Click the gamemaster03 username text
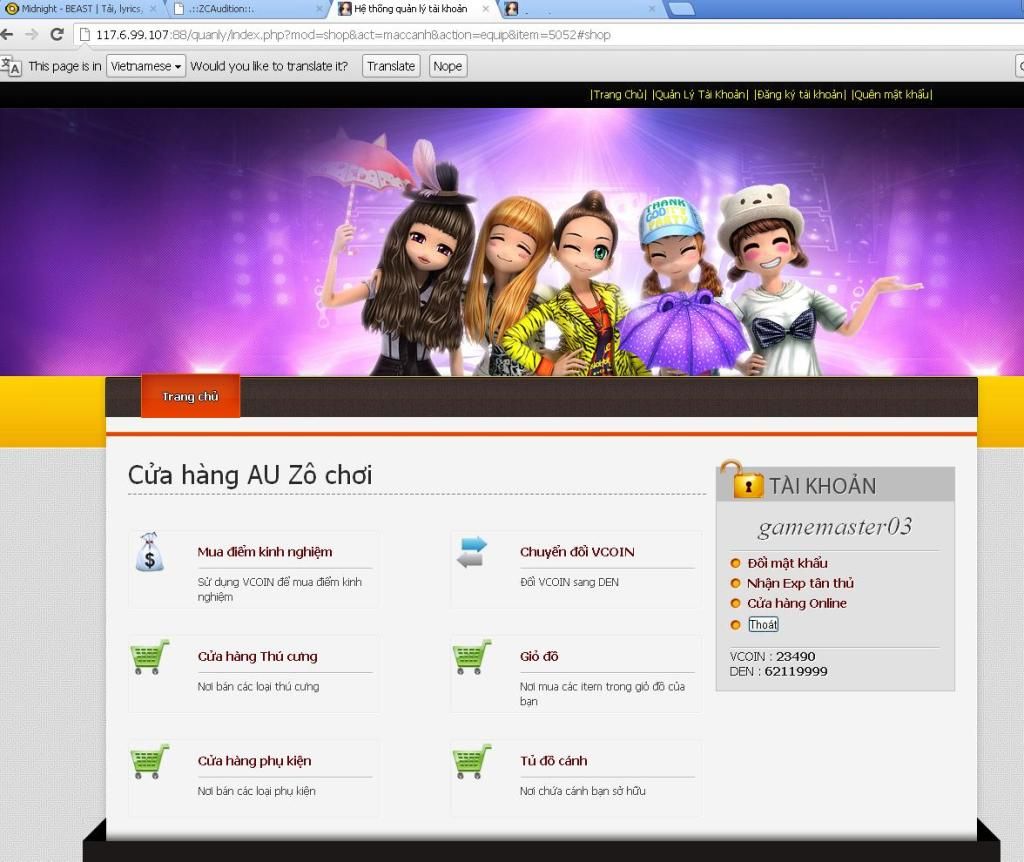Viewport: 1024px width, 862px height. click(835, 526)
